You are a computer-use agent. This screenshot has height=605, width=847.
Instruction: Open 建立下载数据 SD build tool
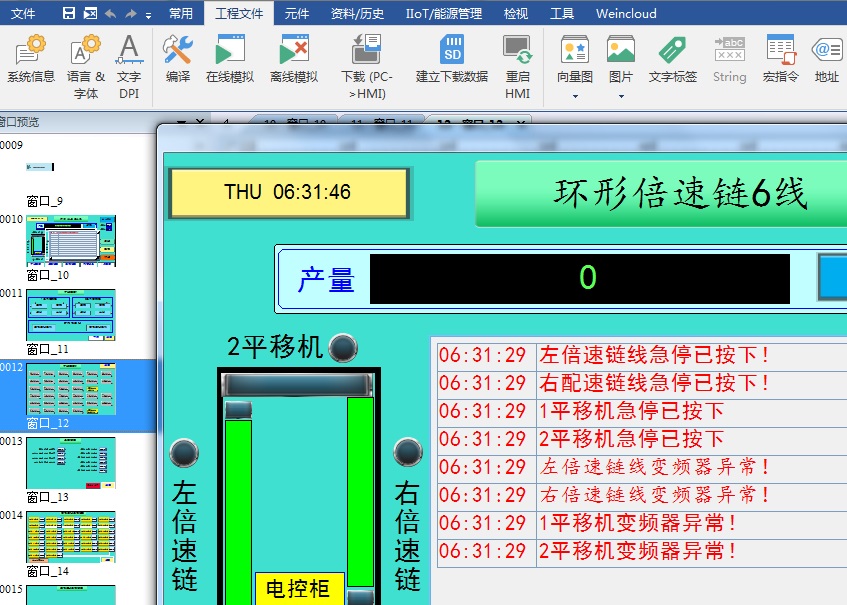click(452, 58)
